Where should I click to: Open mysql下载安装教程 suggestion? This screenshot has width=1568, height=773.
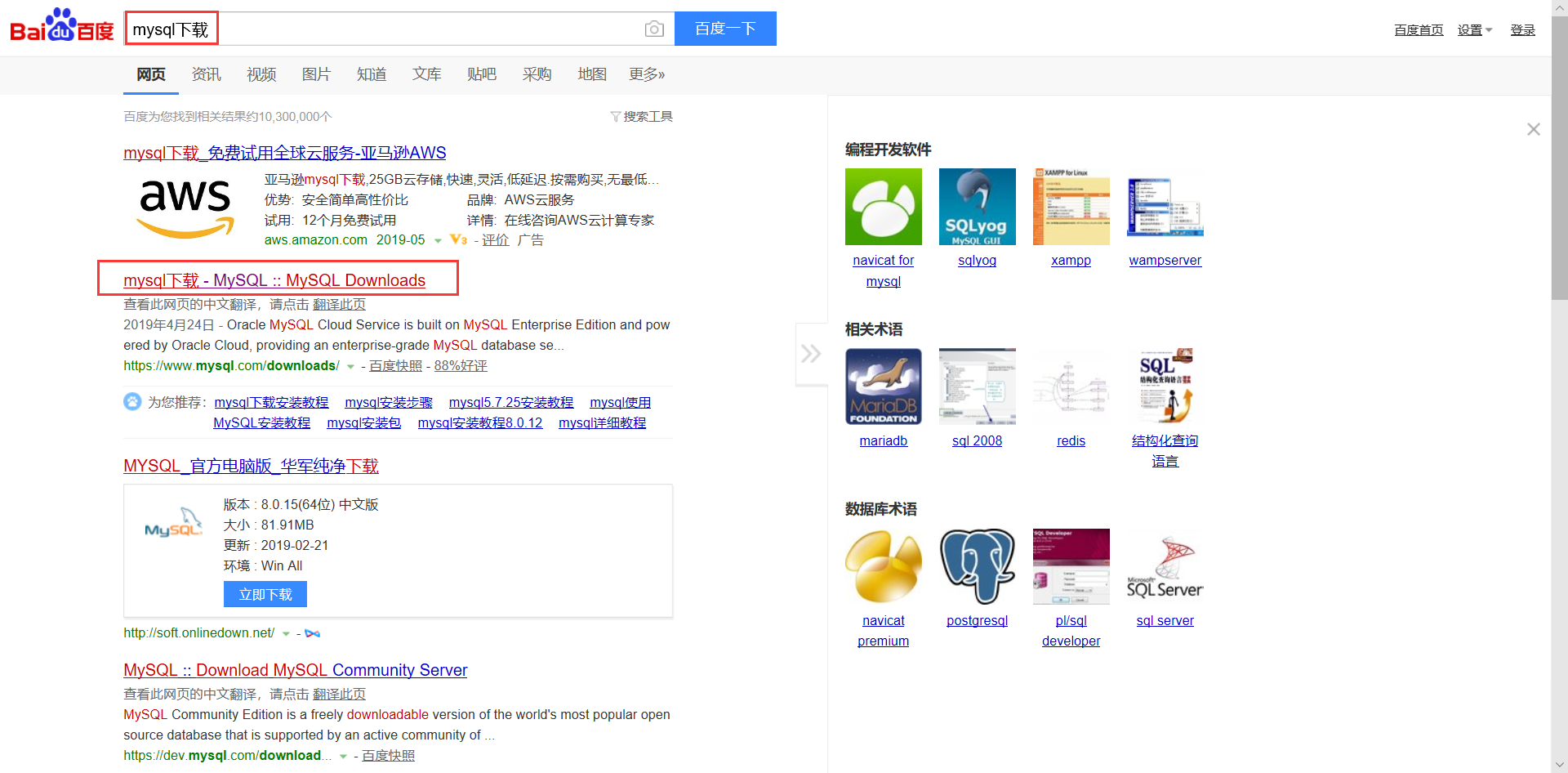point(271,402)
